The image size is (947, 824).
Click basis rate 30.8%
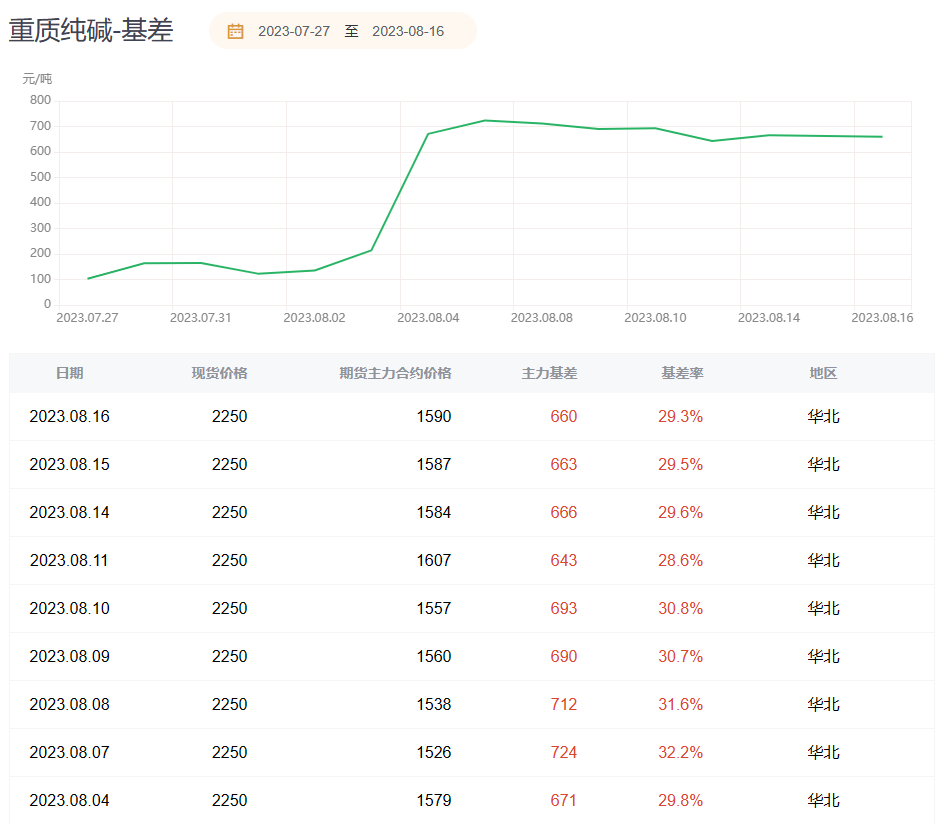tap(681, 608)
